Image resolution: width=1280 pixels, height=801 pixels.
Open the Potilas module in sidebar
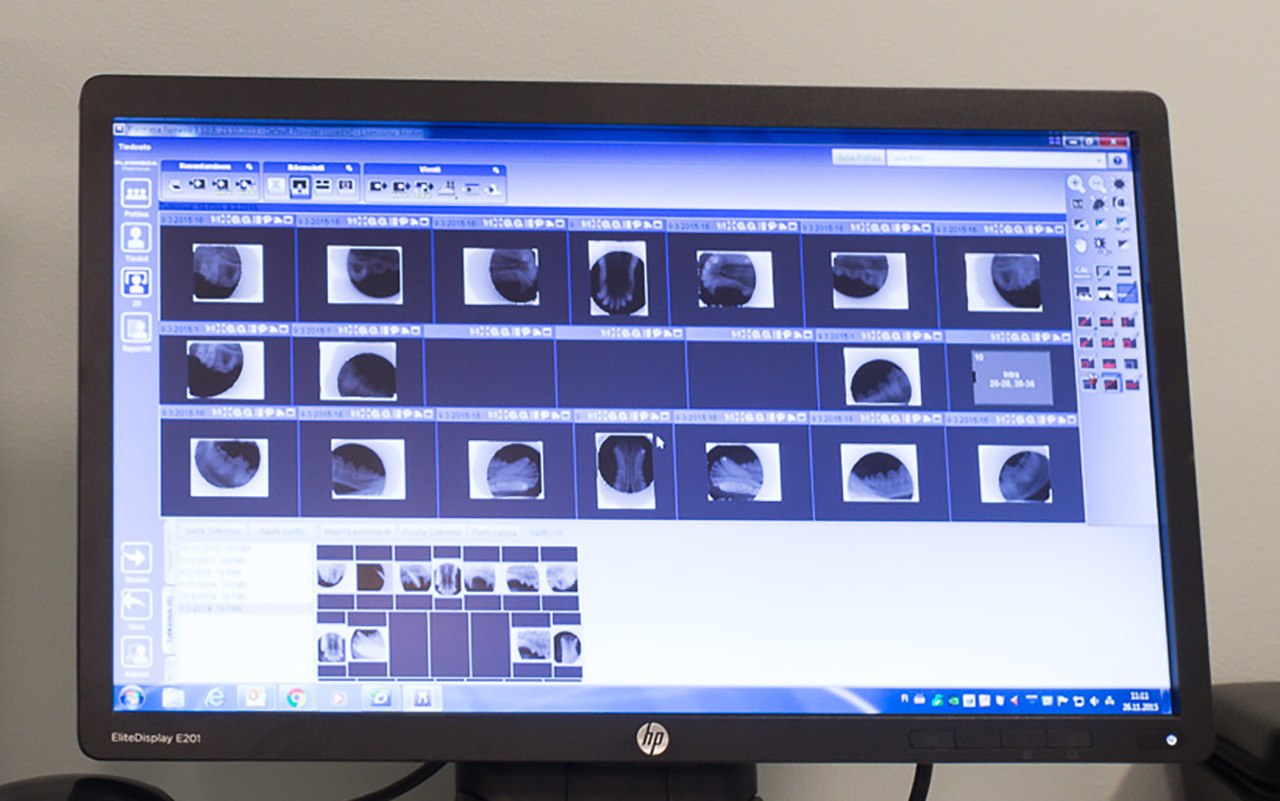click(x=136, y=195)
